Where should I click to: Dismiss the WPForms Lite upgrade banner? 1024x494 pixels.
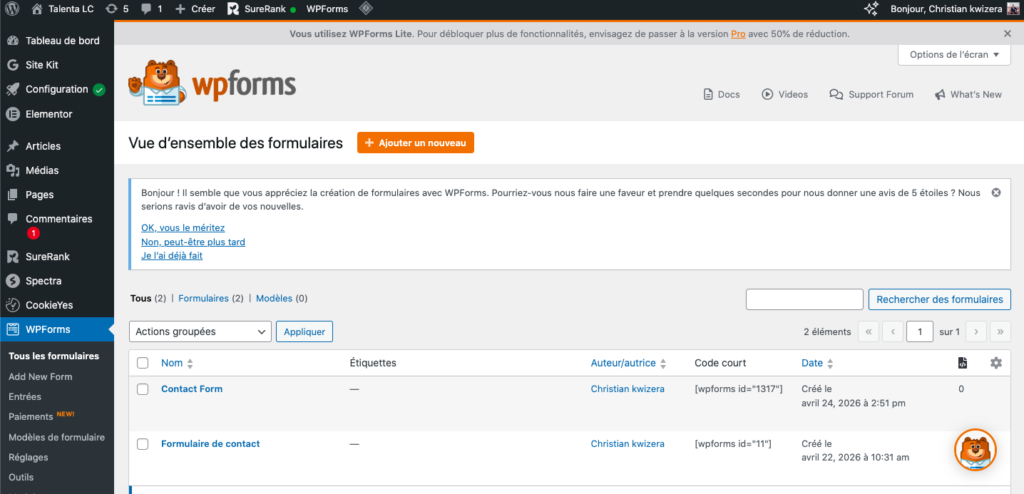(1007, 33)
